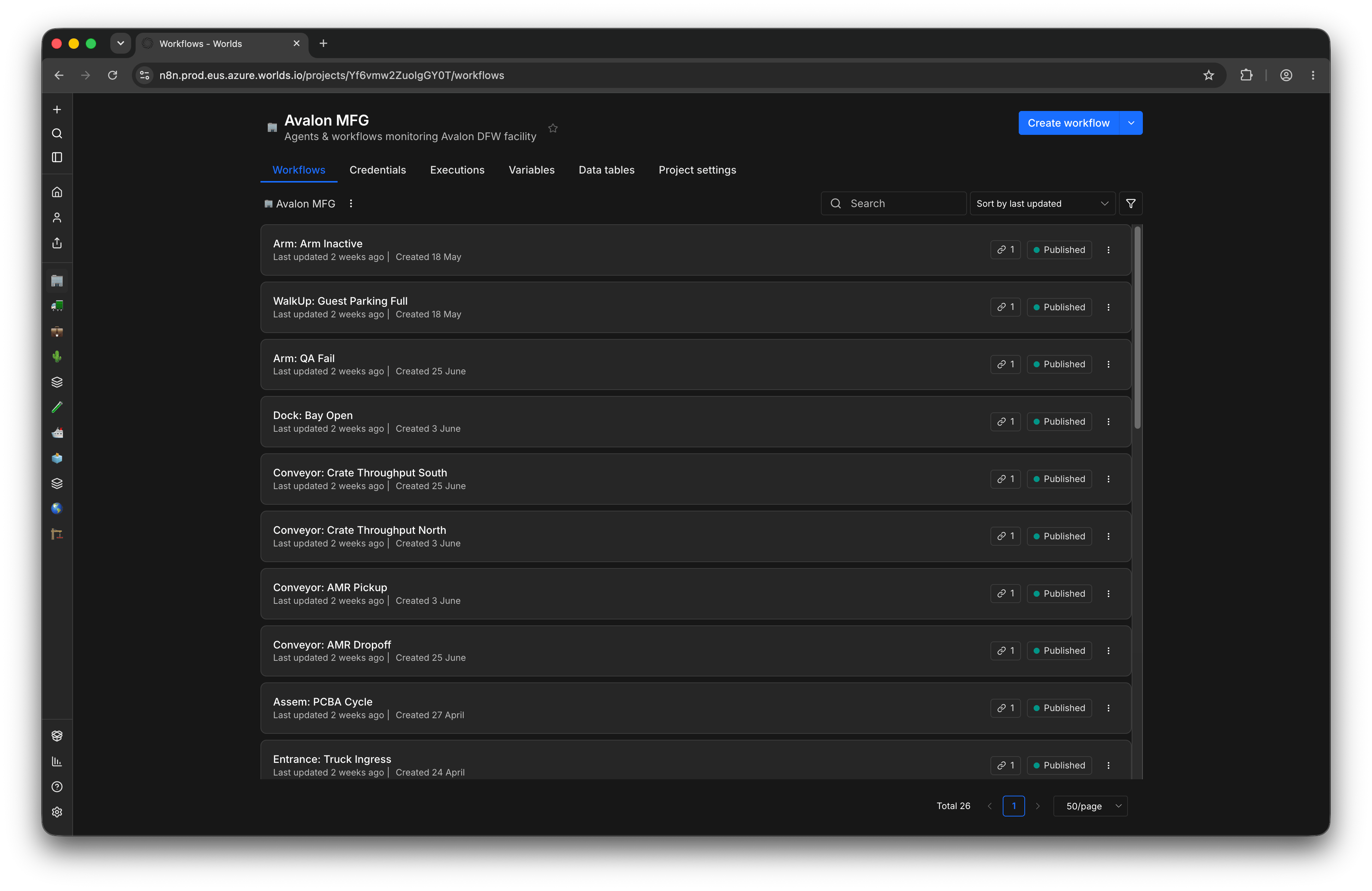Switch to the Credentials tab

pyautogui.click(x=377, y=170)
